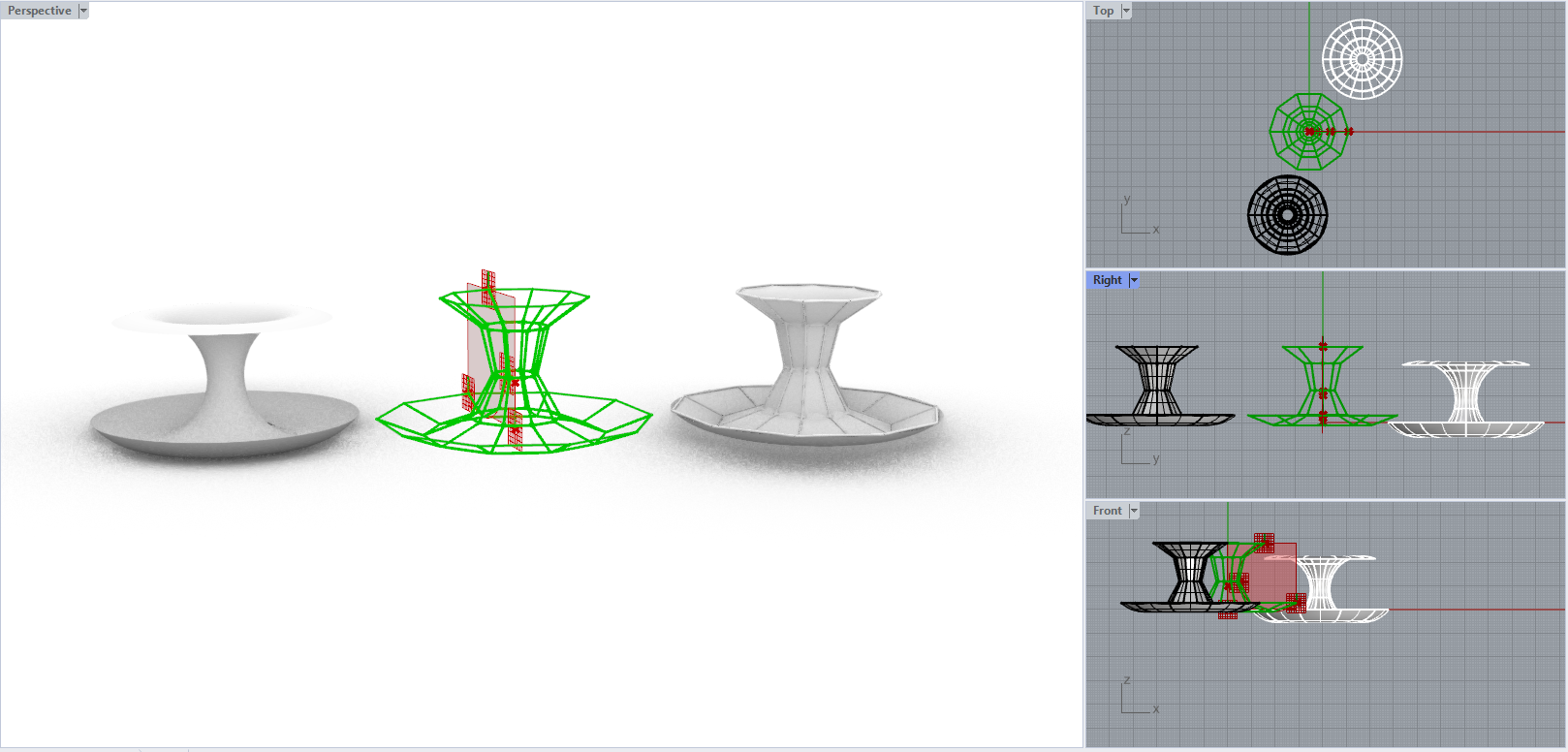Select the green wireframe pedestal in Right view
The width and height of the screenshot is (1568, 752).
tap(1322, 386)
